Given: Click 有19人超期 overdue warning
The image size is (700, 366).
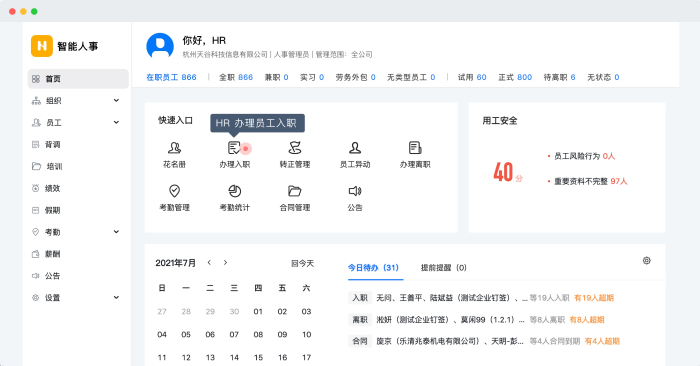Looking at the screenshot, I should pyautogui.click(x=594, y=298).
